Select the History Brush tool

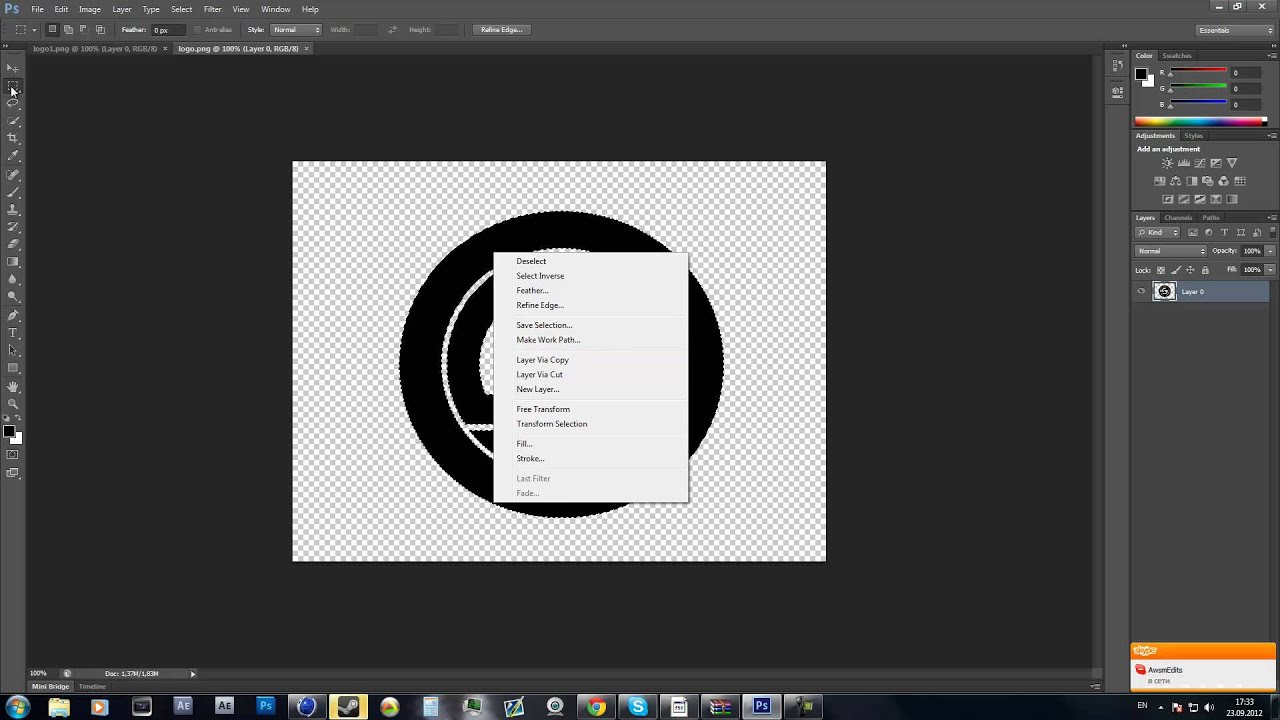click(13, 227)
